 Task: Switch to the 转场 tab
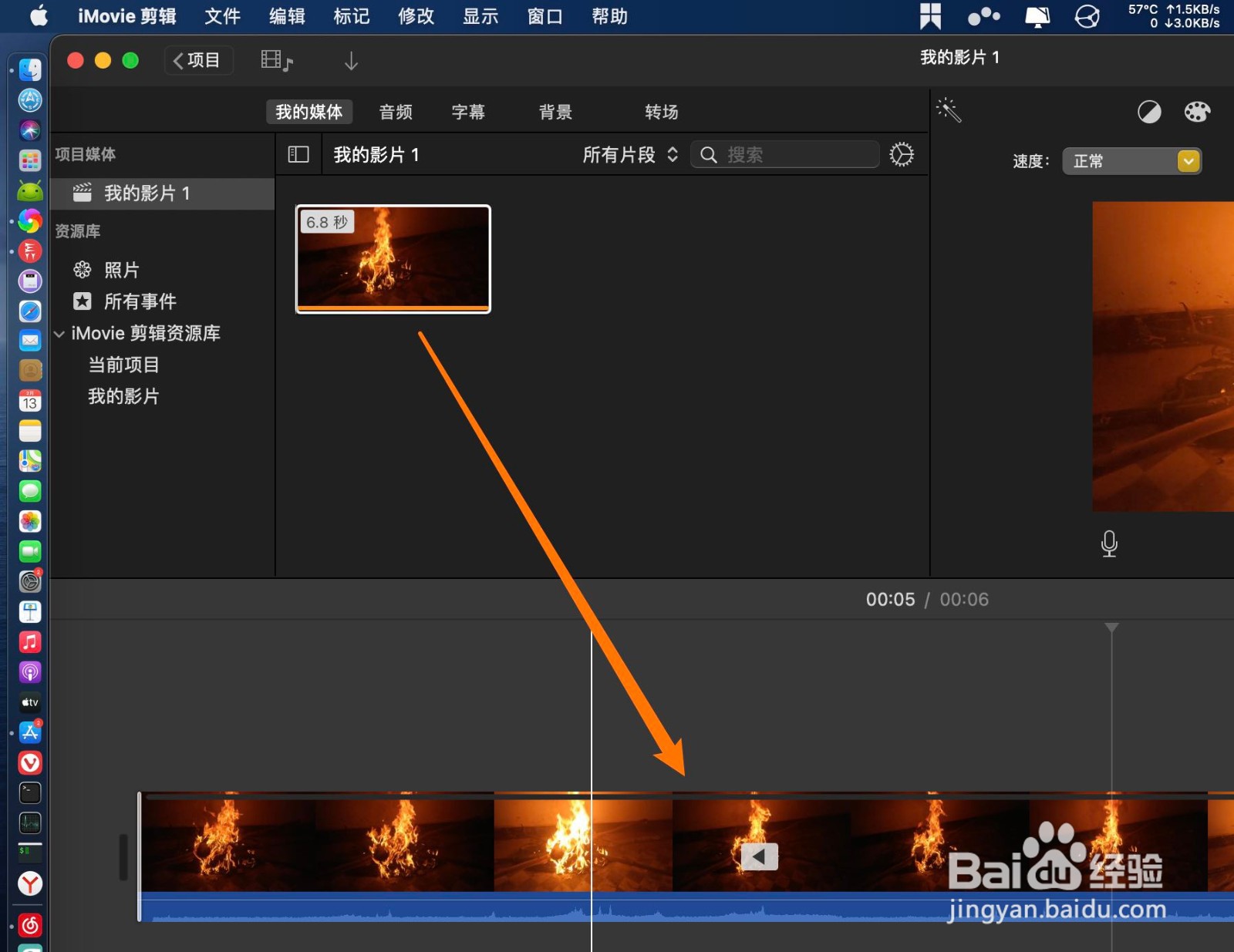click(x=661, y=112)
